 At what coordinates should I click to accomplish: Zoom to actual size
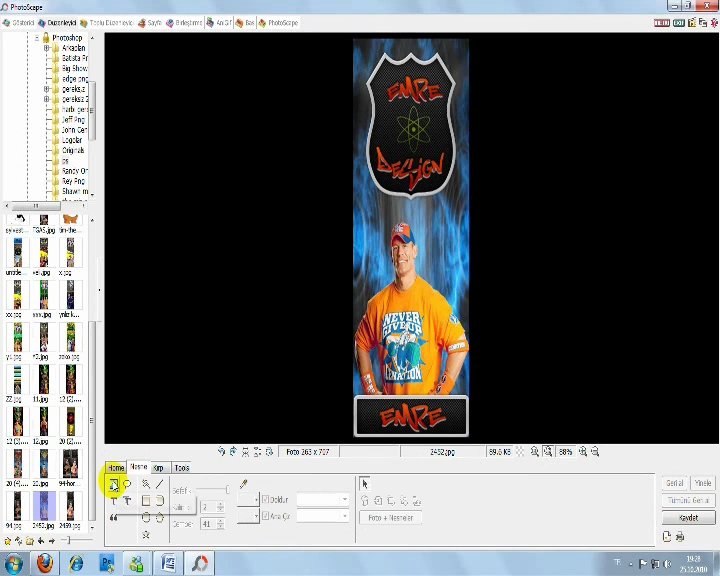click(x=535, y=452)
